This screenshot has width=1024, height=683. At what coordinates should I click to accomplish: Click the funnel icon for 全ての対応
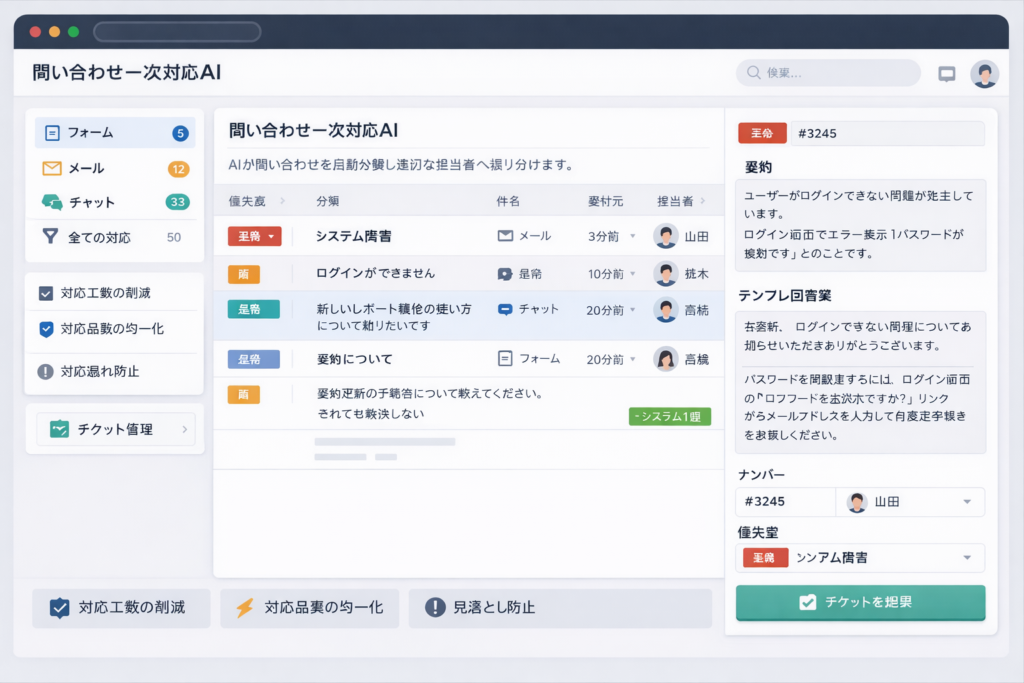50,237
